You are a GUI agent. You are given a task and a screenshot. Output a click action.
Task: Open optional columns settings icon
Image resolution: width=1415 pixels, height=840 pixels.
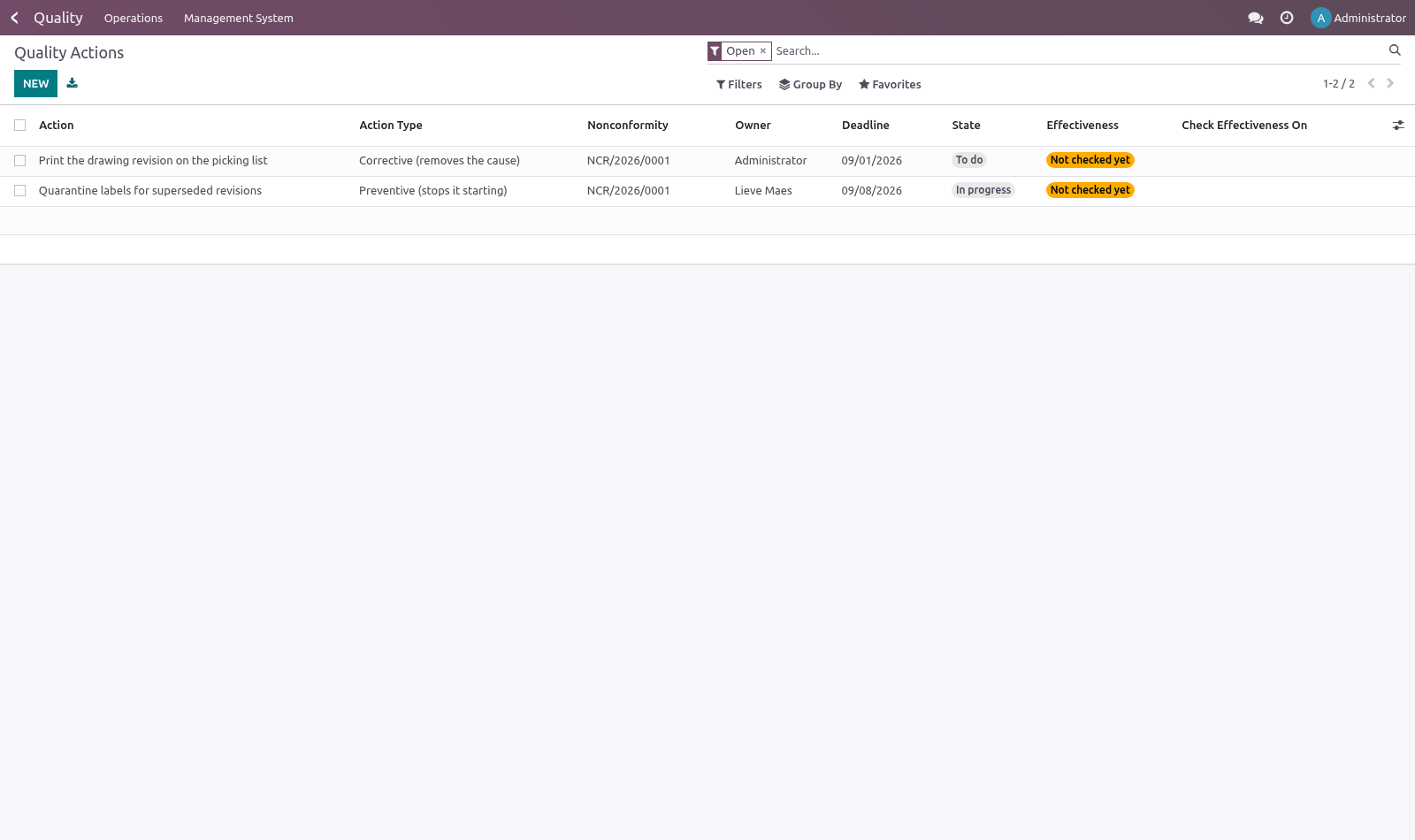[x=1398, y=126]
